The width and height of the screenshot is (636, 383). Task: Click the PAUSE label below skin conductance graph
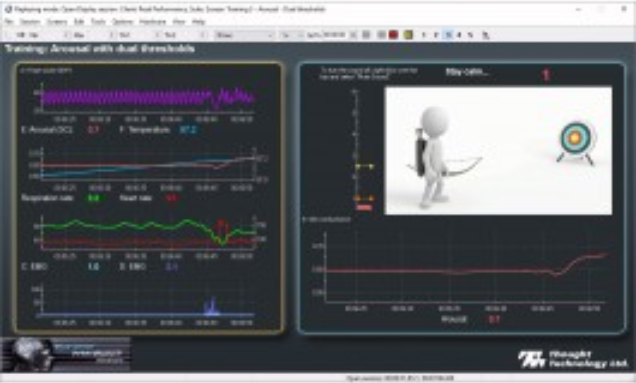pyautogui.click(x=454, y=319)
